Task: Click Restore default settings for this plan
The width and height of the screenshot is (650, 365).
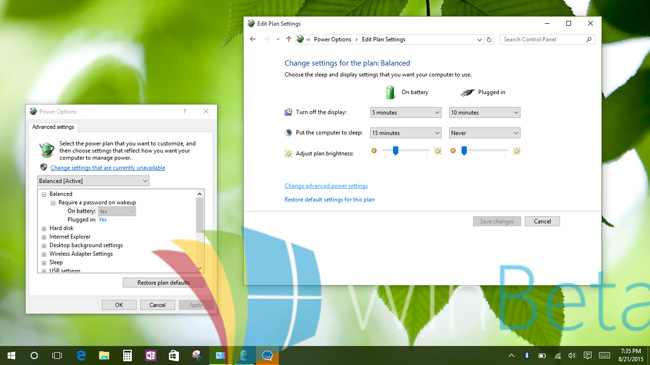Action: coord(330,200)
